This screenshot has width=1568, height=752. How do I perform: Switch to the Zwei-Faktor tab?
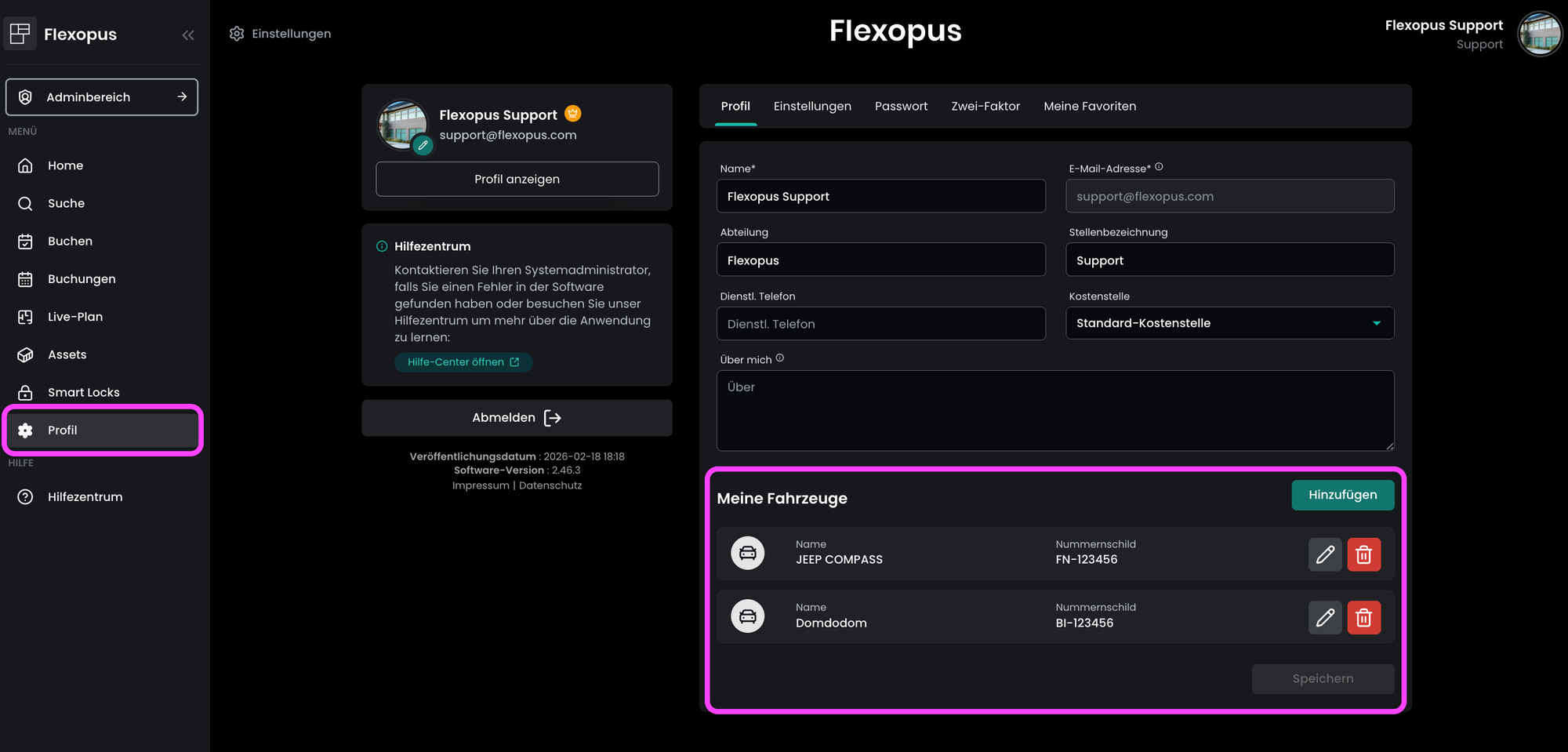(x=985, y=106)
